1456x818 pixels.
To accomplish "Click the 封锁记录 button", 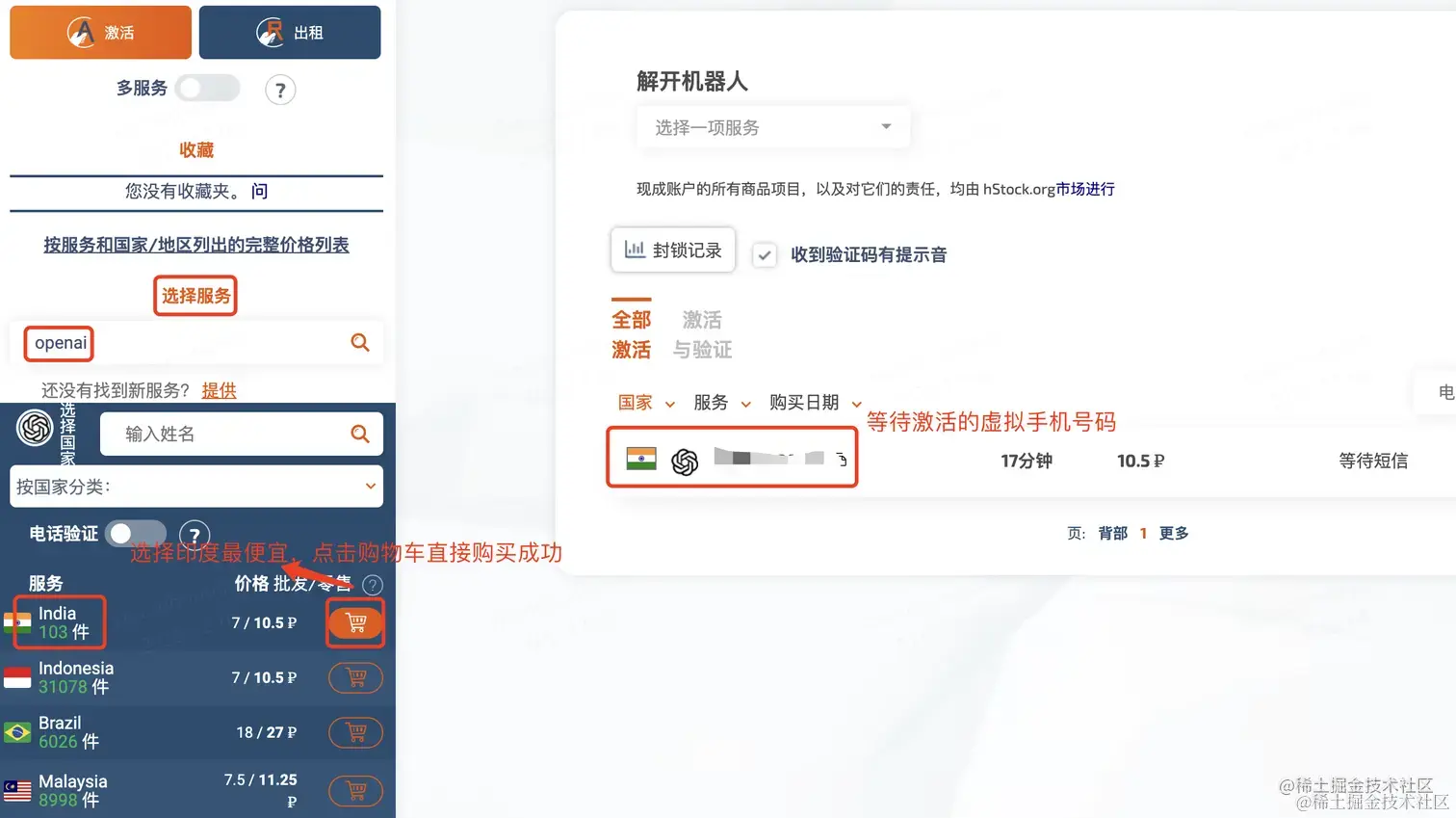I will coord(673,250).
